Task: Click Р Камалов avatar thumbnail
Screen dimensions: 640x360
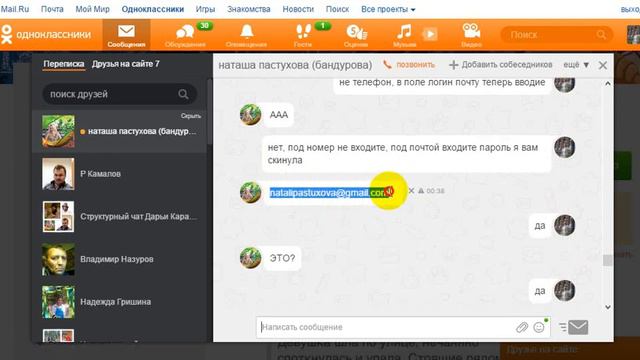Action: tap(58, 174)
